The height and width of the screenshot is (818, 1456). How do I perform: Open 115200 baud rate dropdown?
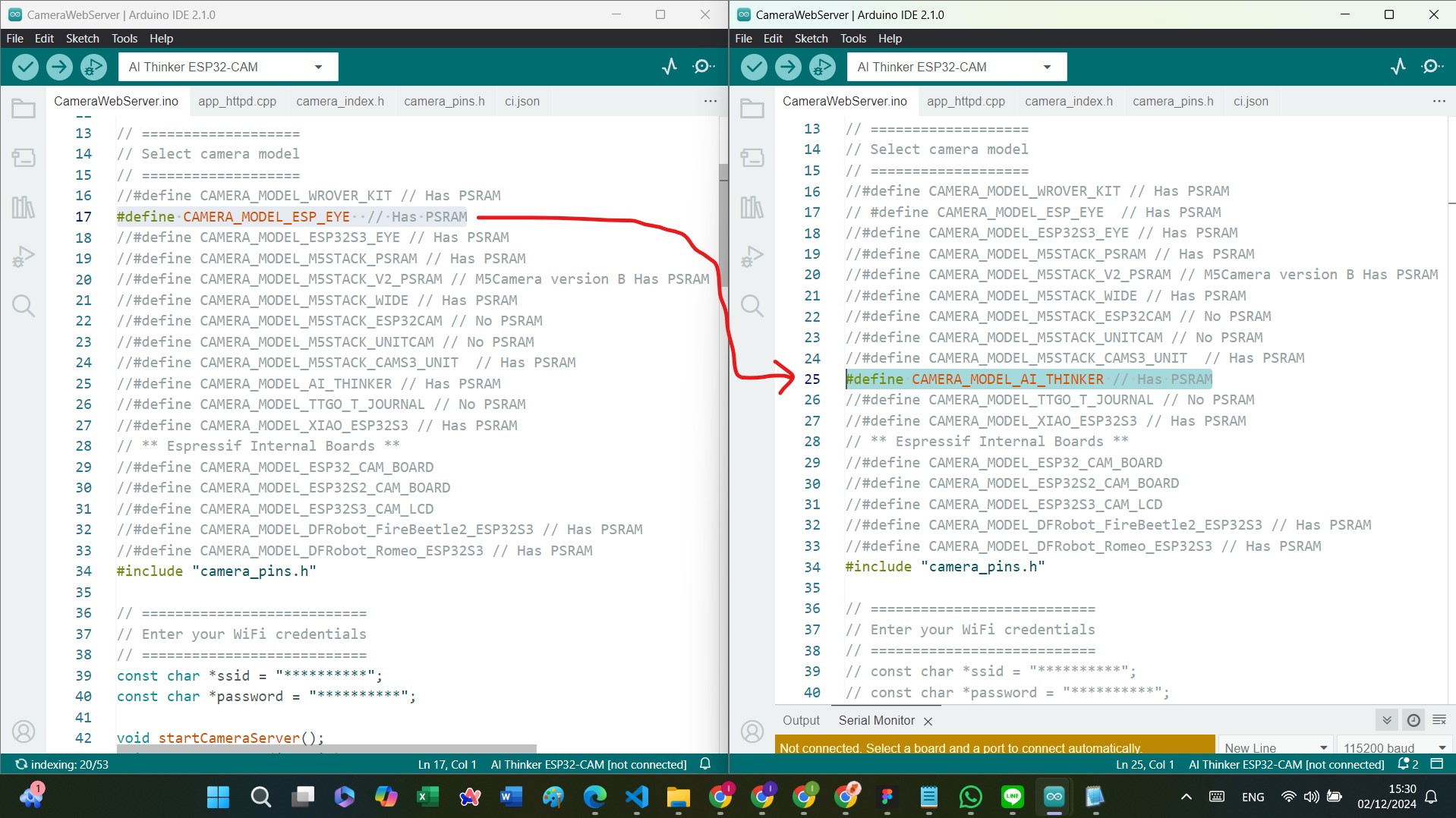coord(1394,747)
